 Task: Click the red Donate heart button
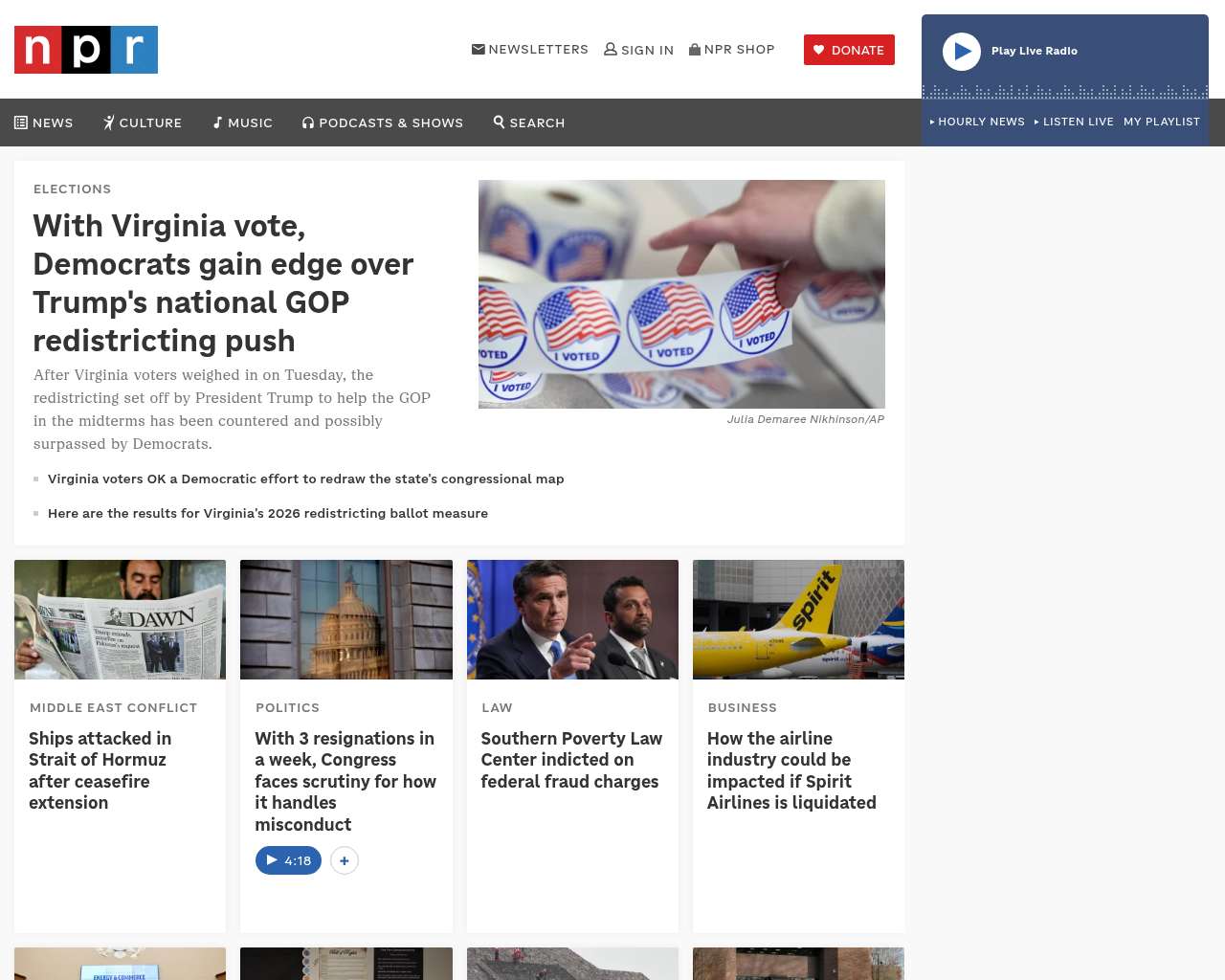click(849, 50)
